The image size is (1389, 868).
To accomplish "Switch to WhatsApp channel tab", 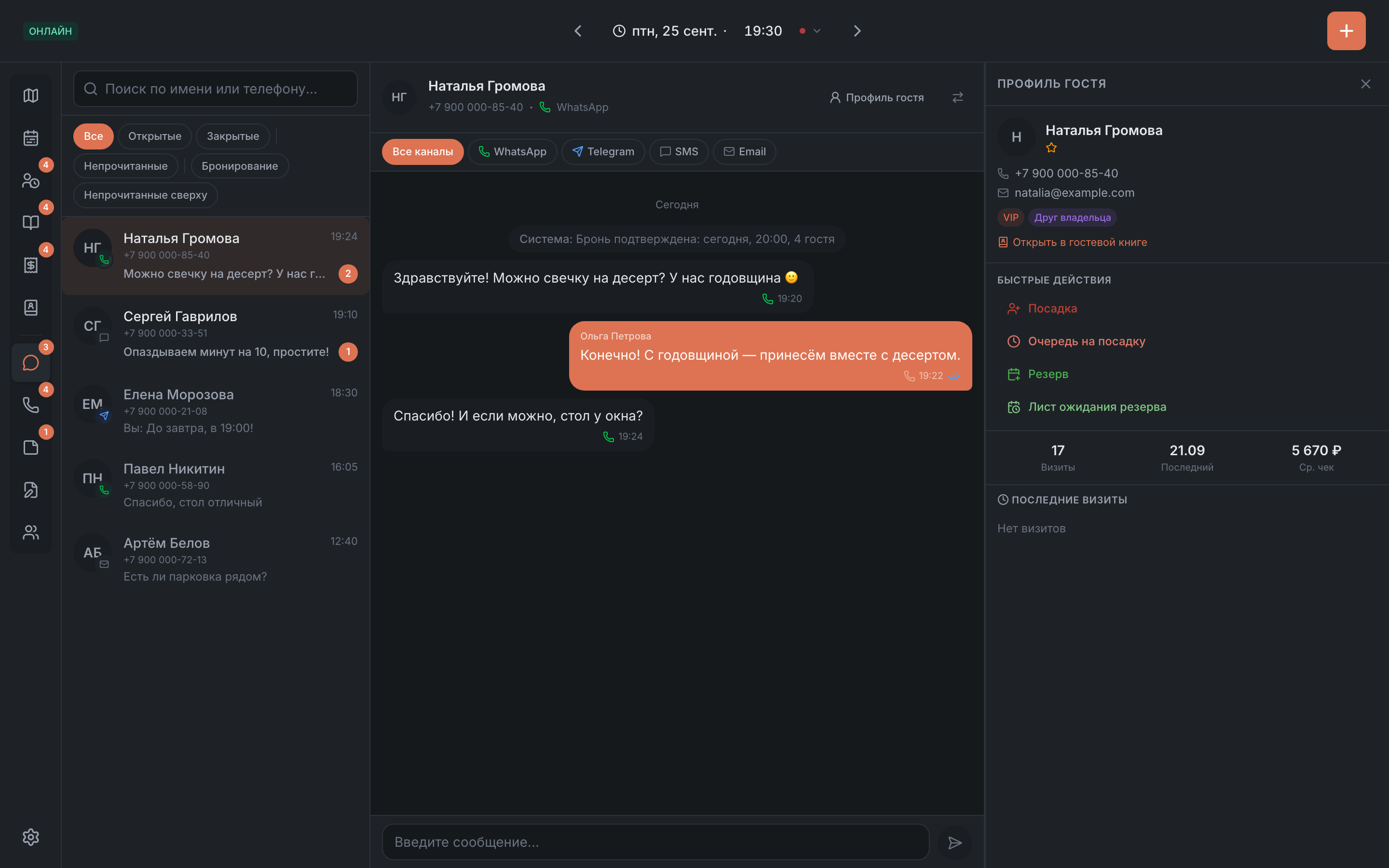I will pos(513,151).
